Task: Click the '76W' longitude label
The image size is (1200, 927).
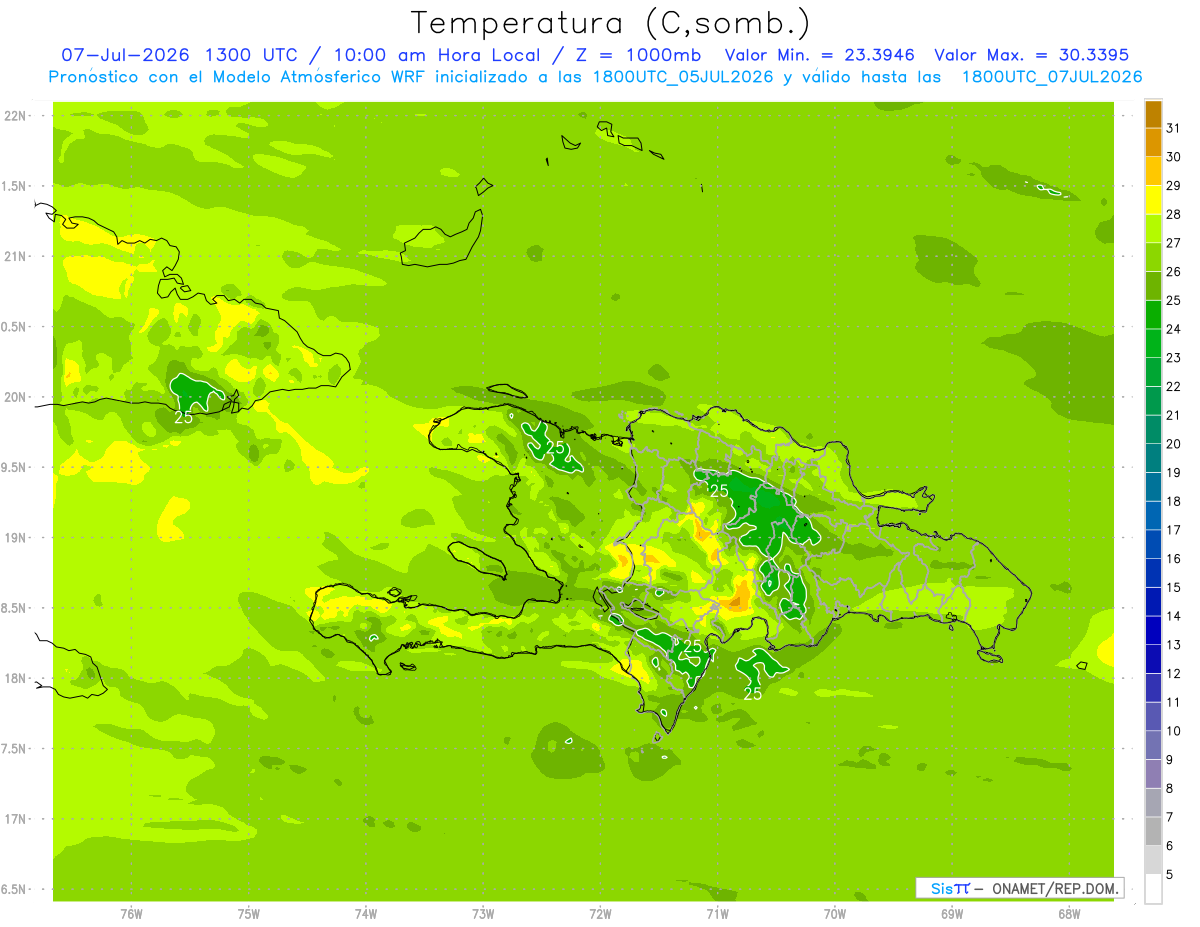Action: point(131,913)
